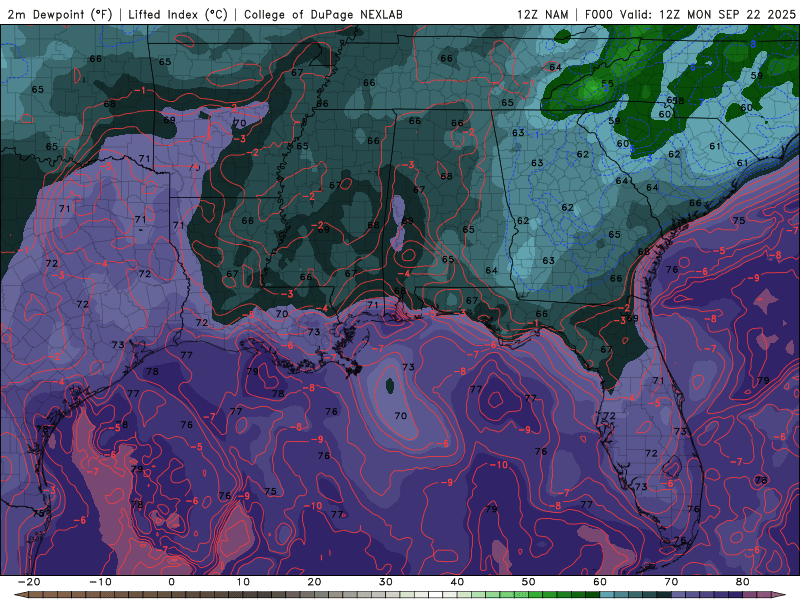This screenshot has width=800, height=600.
Task: Click the "Lifted Index (°C)" header label
Action: [x=178, y=14]
